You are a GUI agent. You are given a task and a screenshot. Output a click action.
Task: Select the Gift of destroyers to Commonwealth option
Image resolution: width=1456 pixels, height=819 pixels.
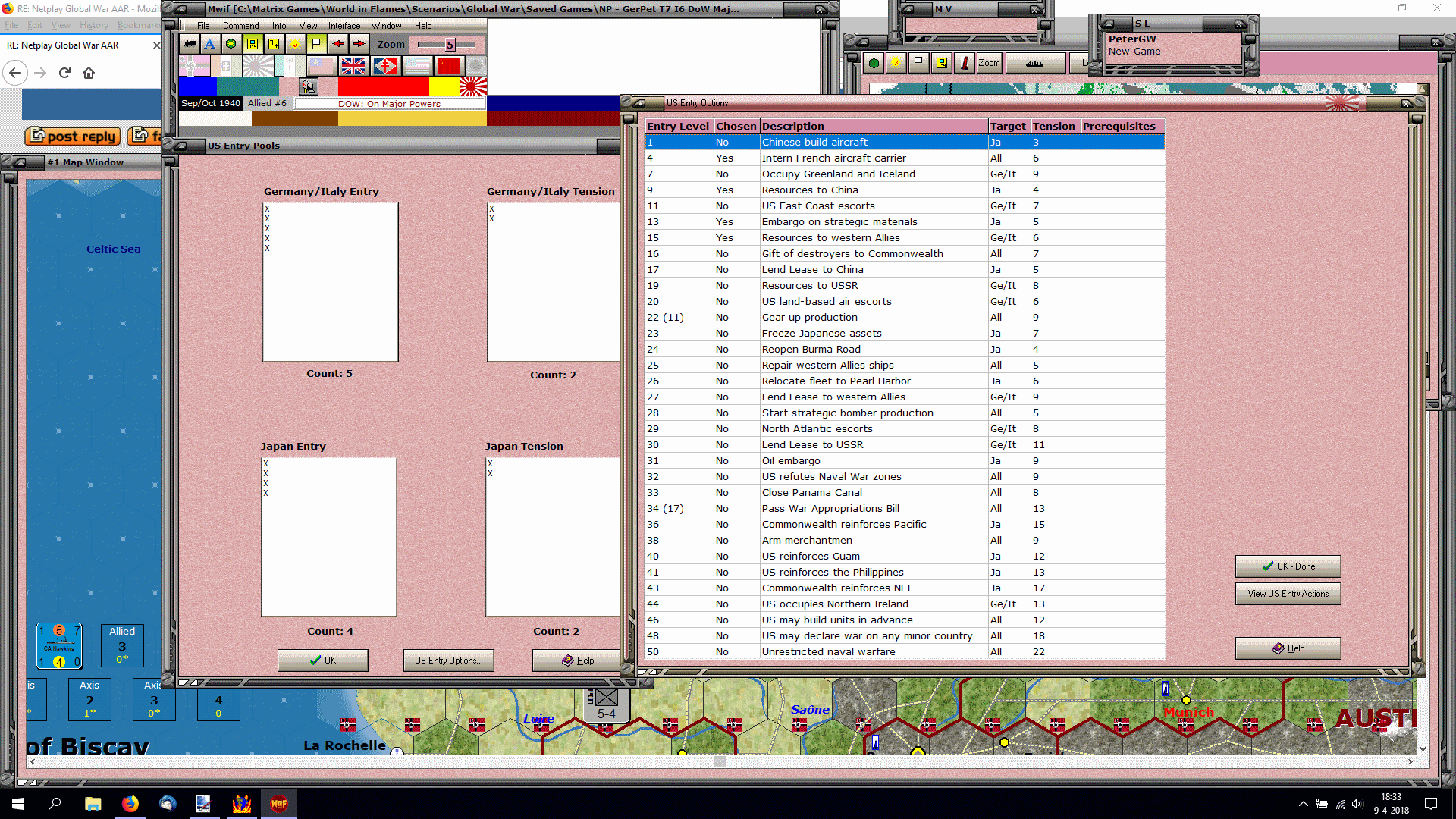905,253
